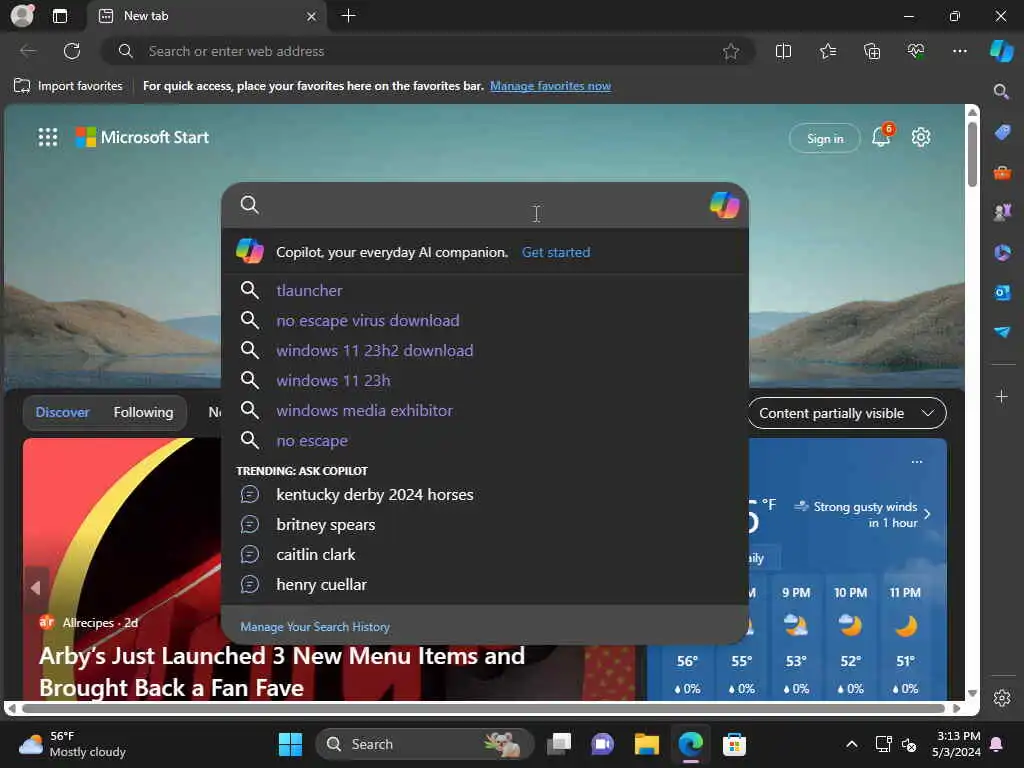
Task: Open Microsoft Store from the taskbar
Action: tap(734, 744)
